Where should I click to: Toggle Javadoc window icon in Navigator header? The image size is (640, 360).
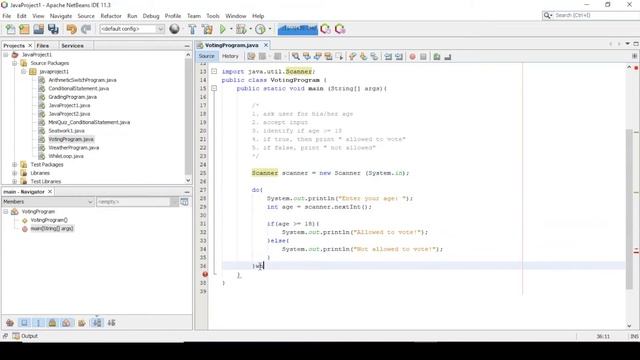184,202
